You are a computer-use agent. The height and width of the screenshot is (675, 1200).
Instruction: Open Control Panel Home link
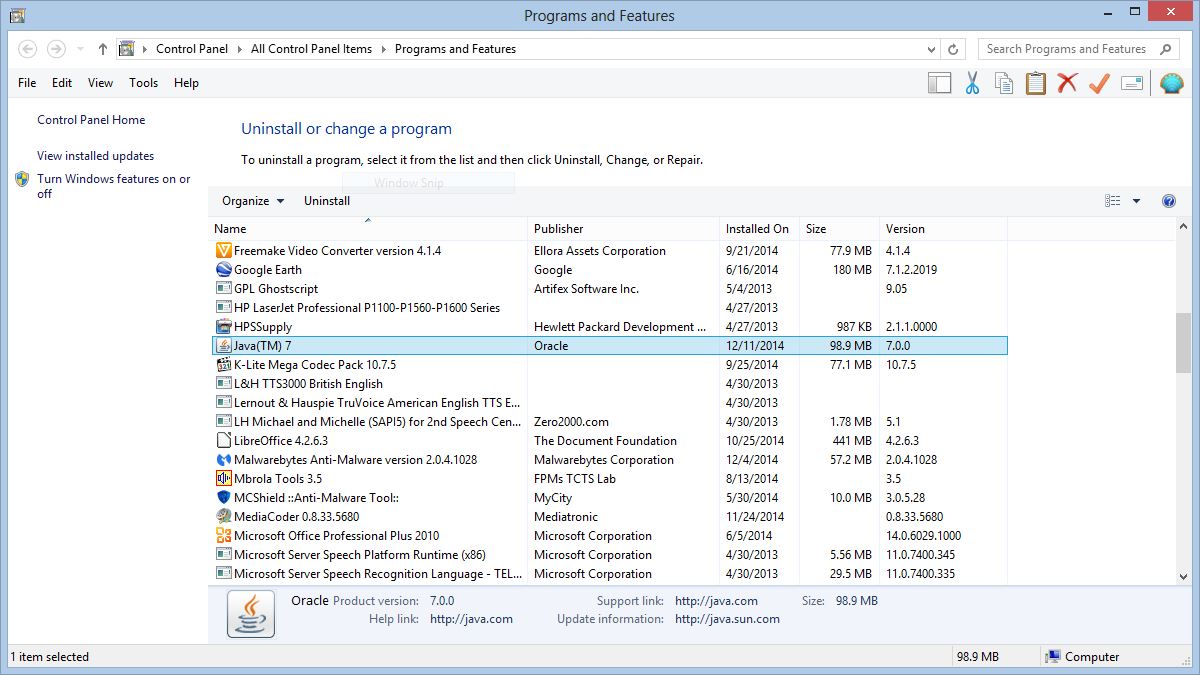click(91, 120)
